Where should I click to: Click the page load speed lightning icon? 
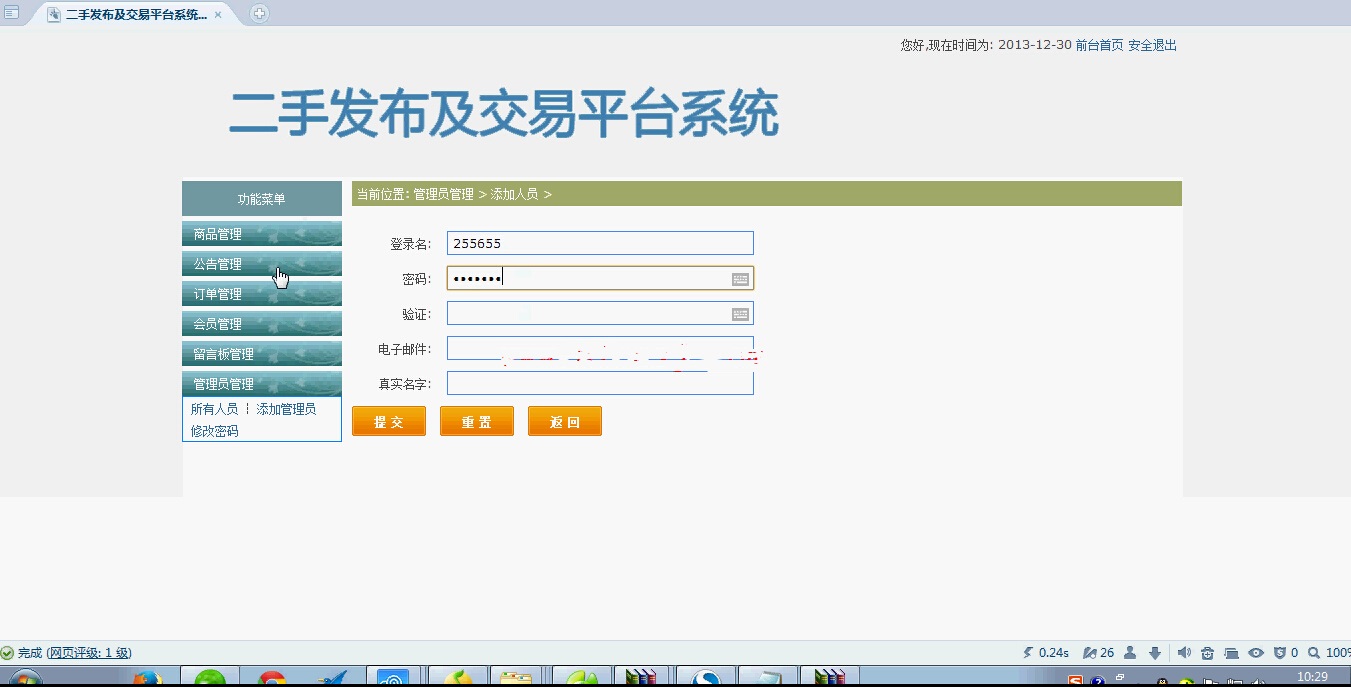click(x=1028, y=653)
